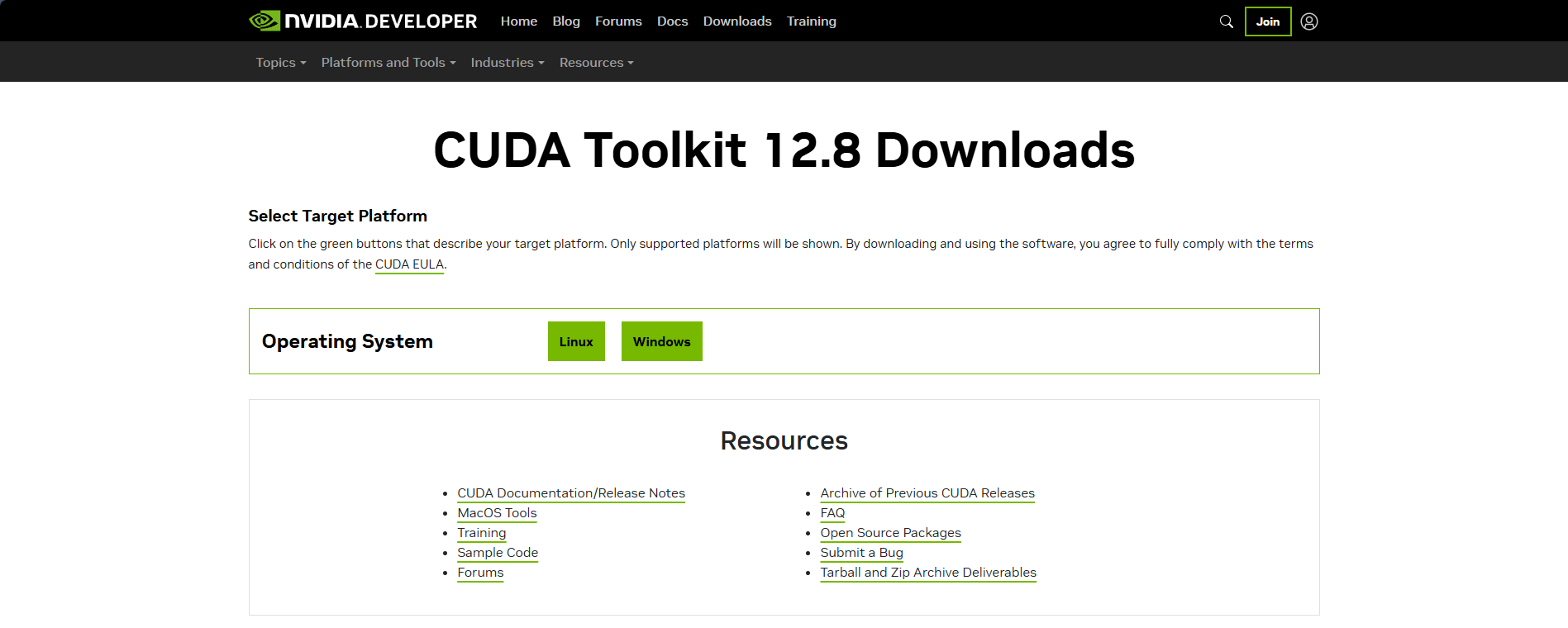Open Training in the top navigation
The image size is (1568, 628).
click(x=812, y=21)
